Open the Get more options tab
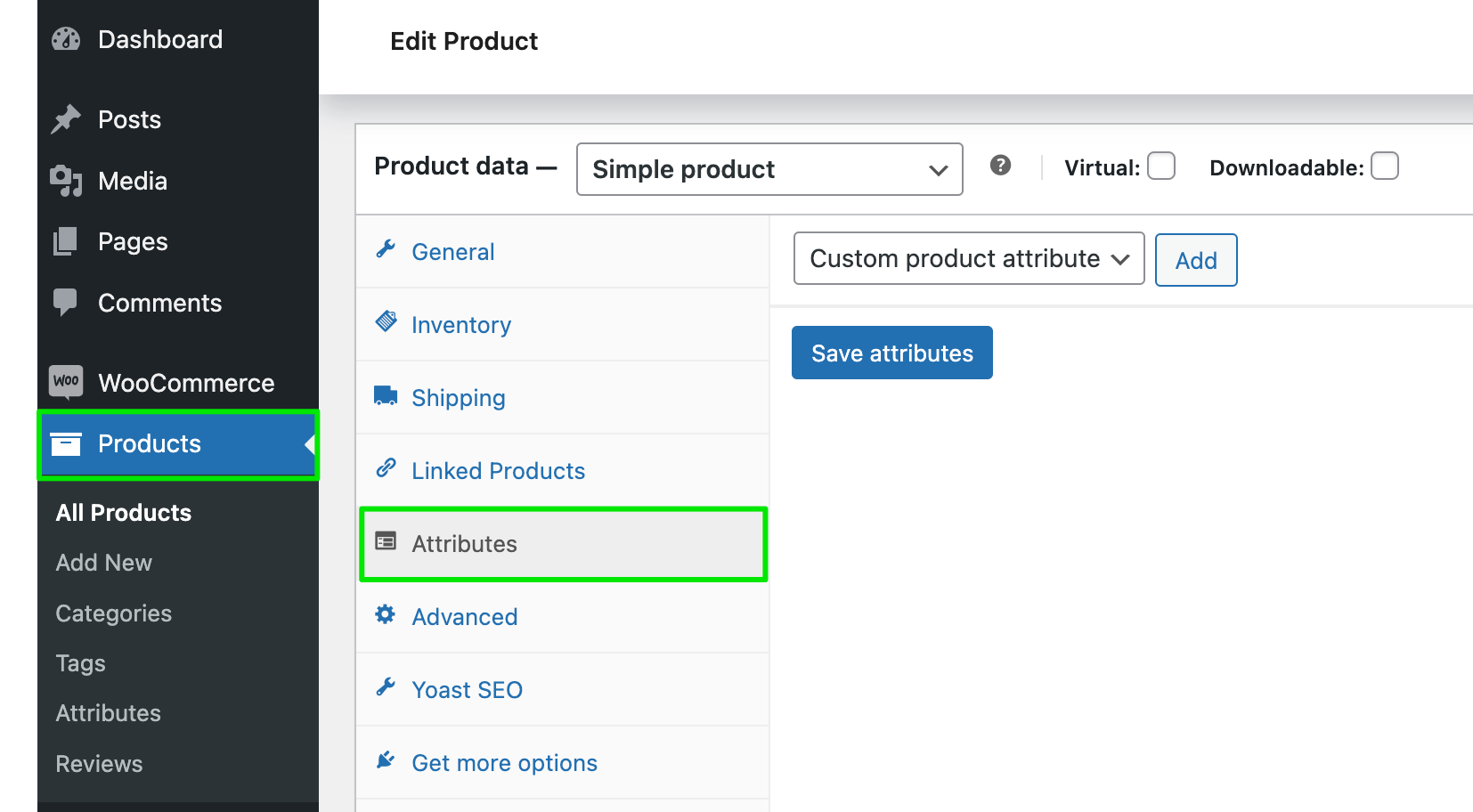Image resolution: width=1473 pixels, height=812 pixels. pyautogui.click(x=504, y=762)
